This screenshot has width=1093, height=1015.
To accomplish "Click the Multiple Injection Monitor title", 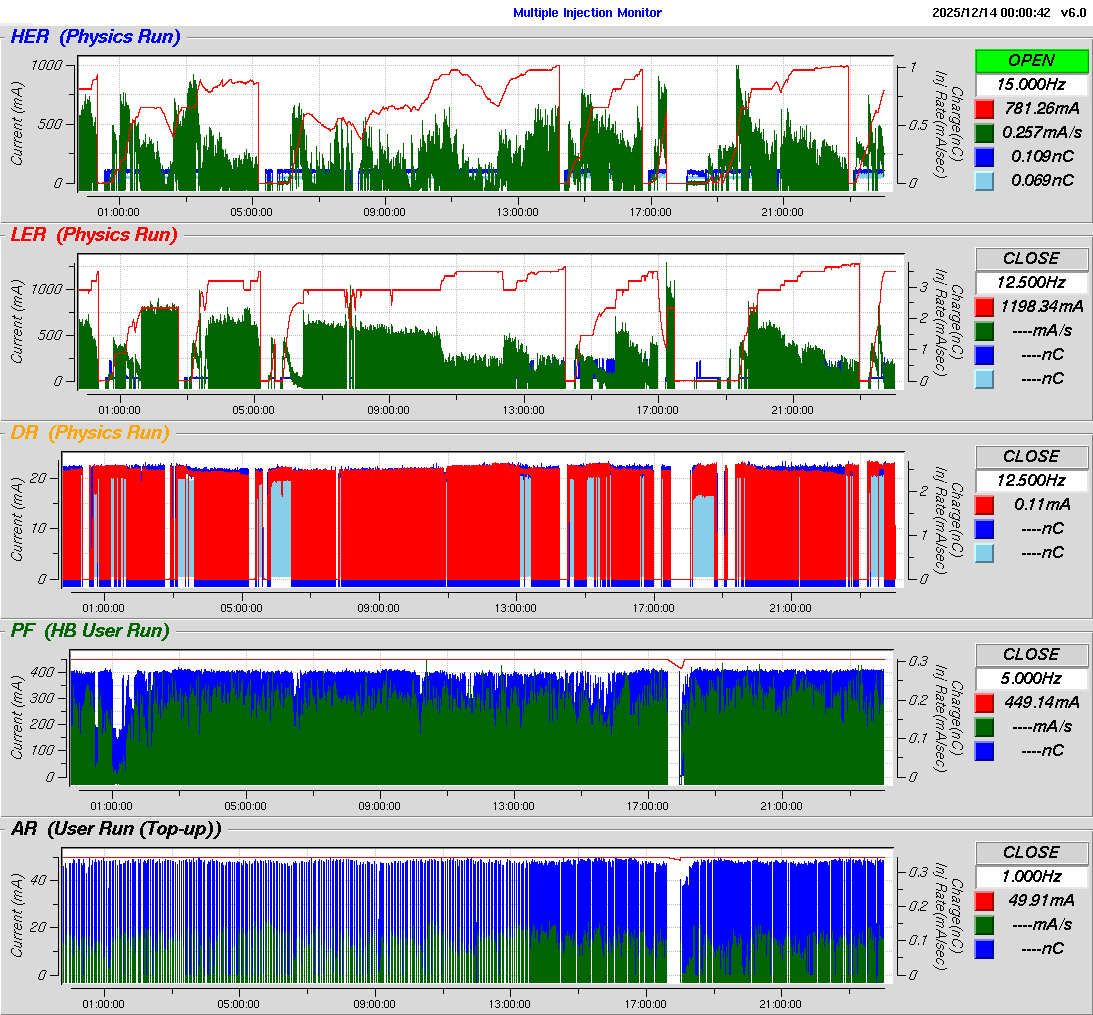I will [x=587, y=13].
